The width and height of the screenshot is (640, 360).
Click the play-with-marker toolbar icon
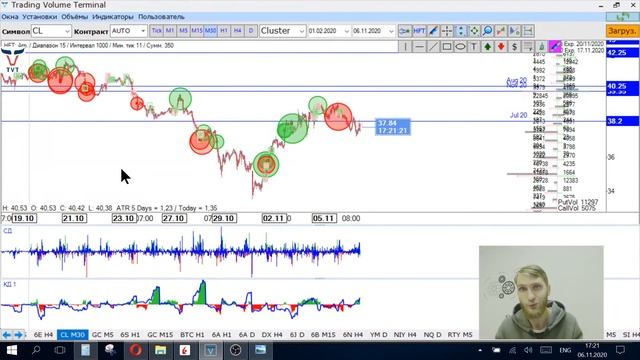515,31
